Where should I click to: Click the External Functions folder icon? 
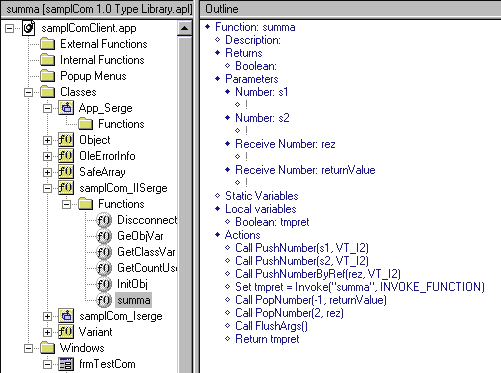(48, 44)
